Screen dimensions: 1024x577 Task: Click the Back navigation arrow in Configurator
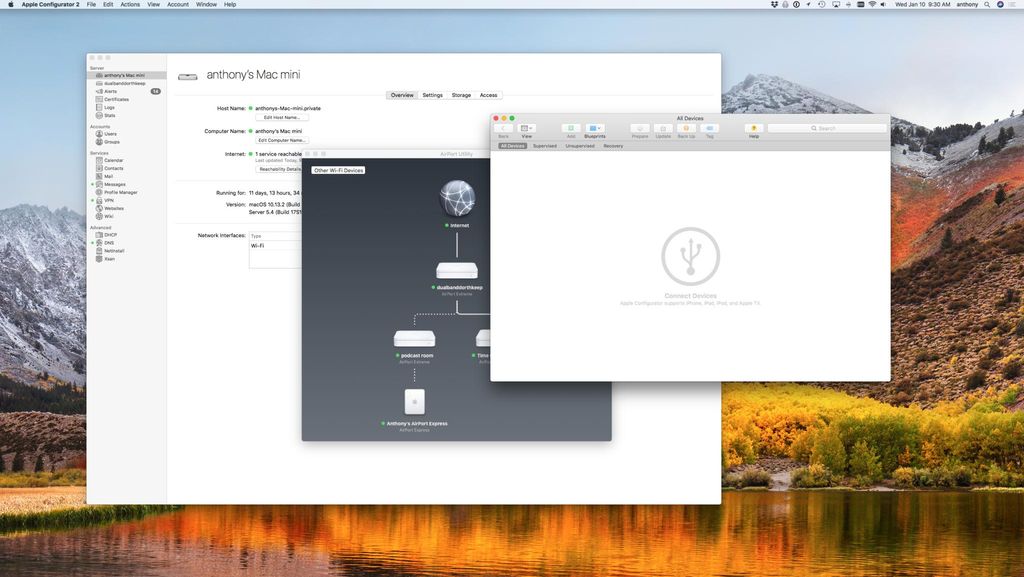tap(503, 128)
